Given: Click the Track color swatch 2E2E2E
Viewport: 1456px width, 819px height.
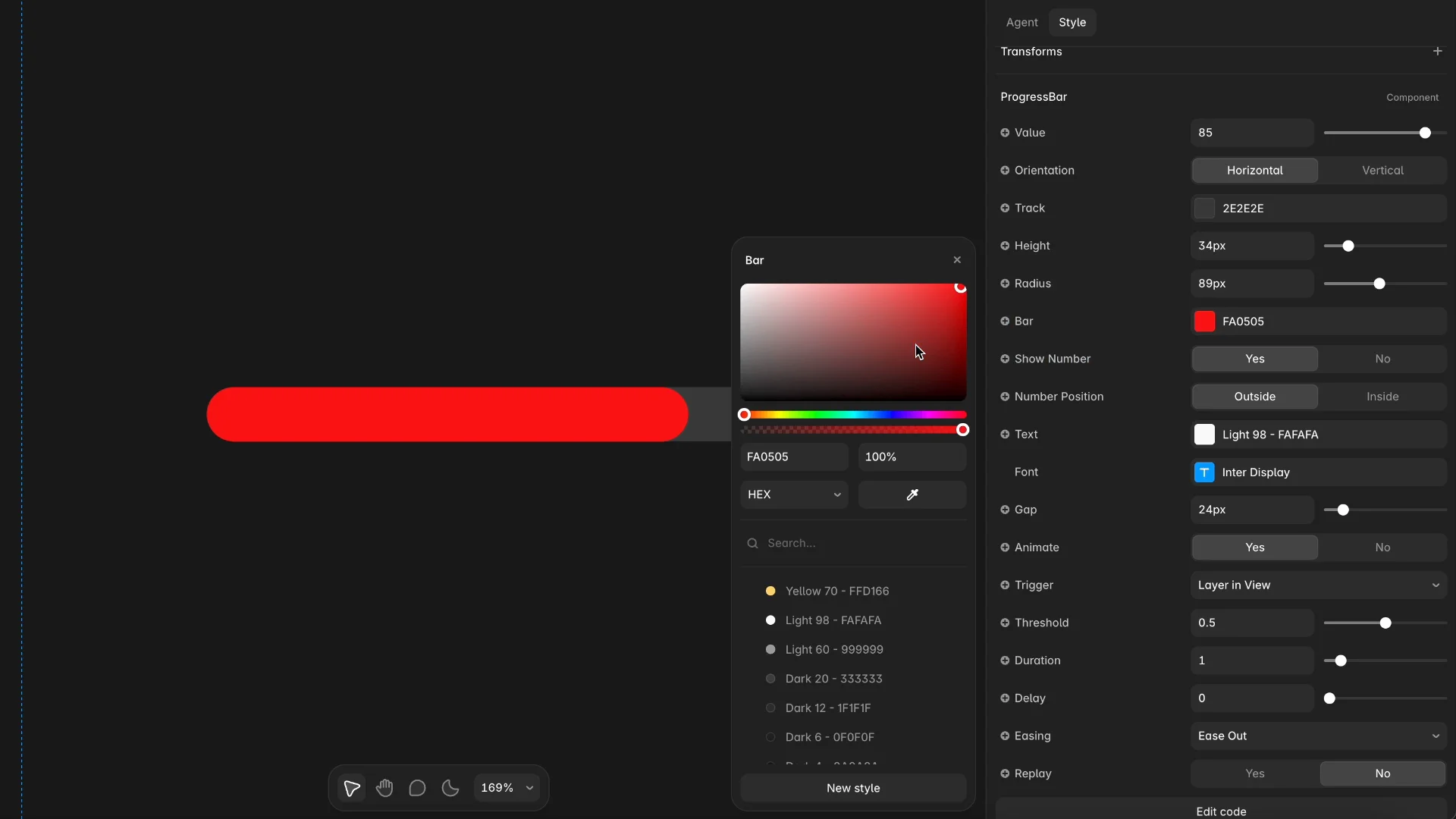Looking at the screenshot, I should [x=1204, y=208].
